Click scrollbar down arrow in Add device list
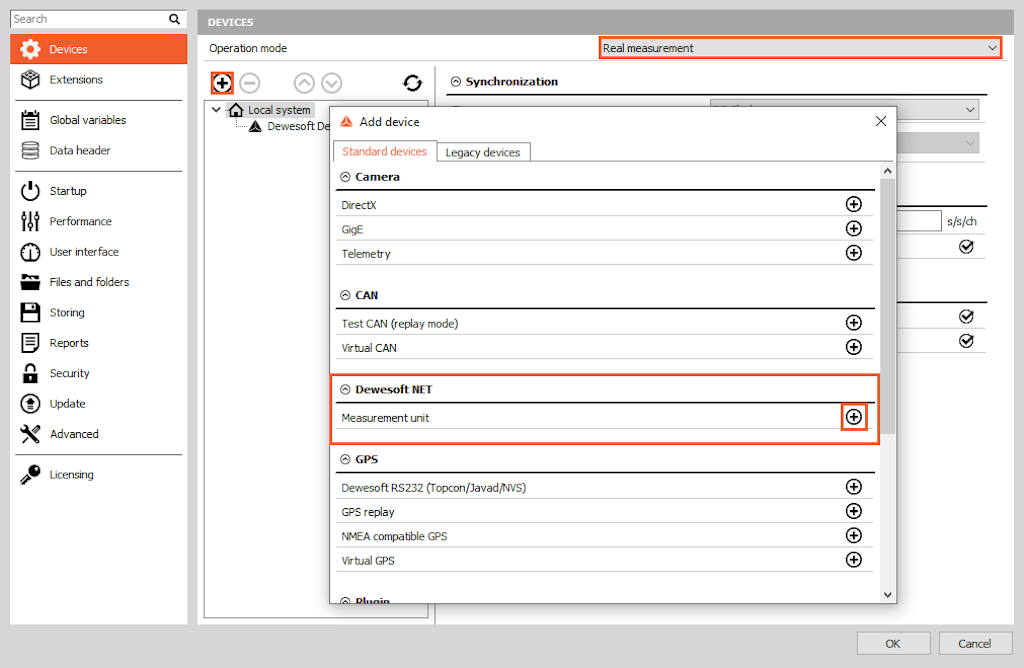This screenshot has width=1024, height=668. (888, 594)
